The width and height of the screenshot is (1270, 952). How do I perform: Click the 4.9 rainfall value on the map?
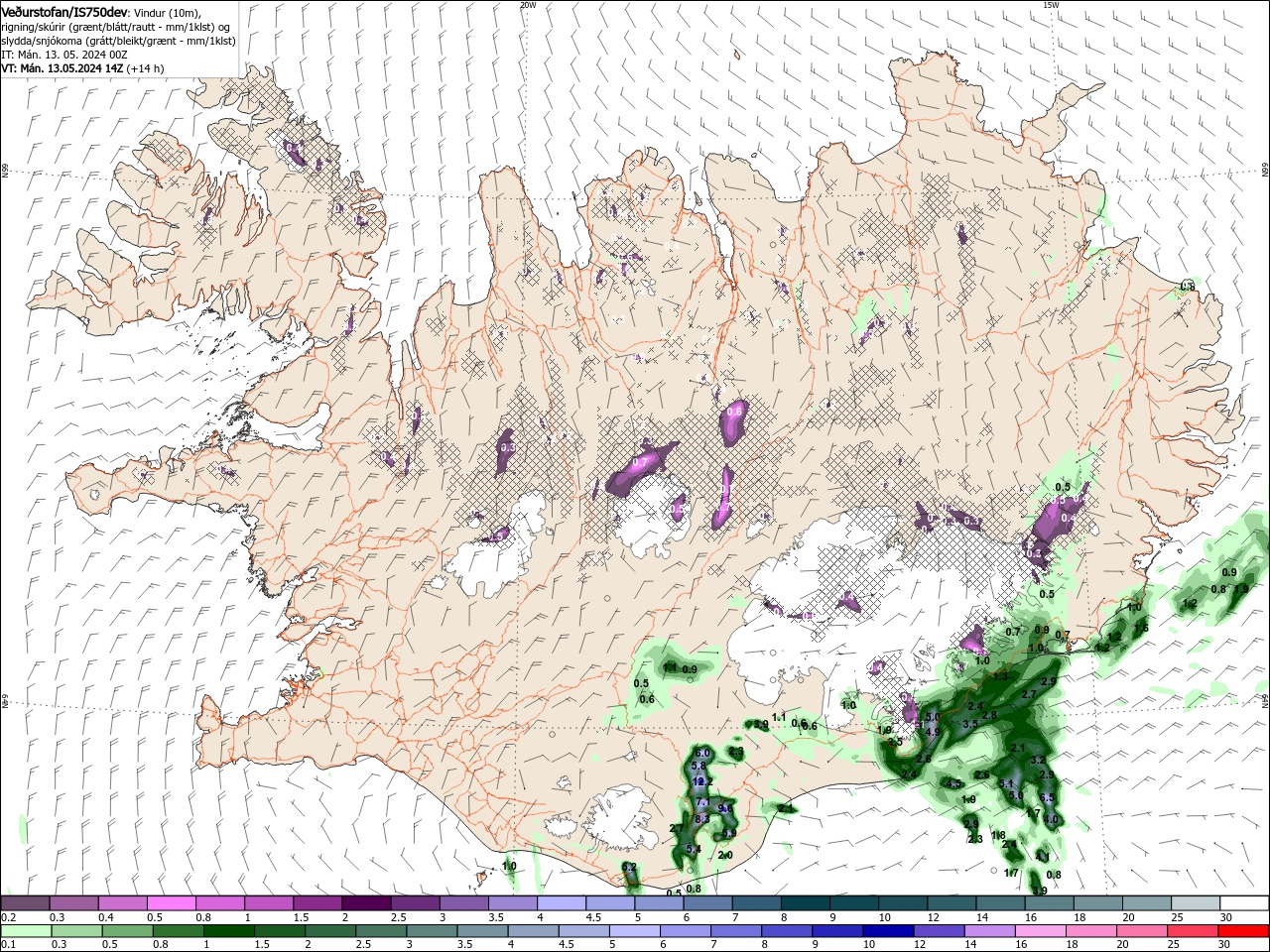tap(932, 733)
